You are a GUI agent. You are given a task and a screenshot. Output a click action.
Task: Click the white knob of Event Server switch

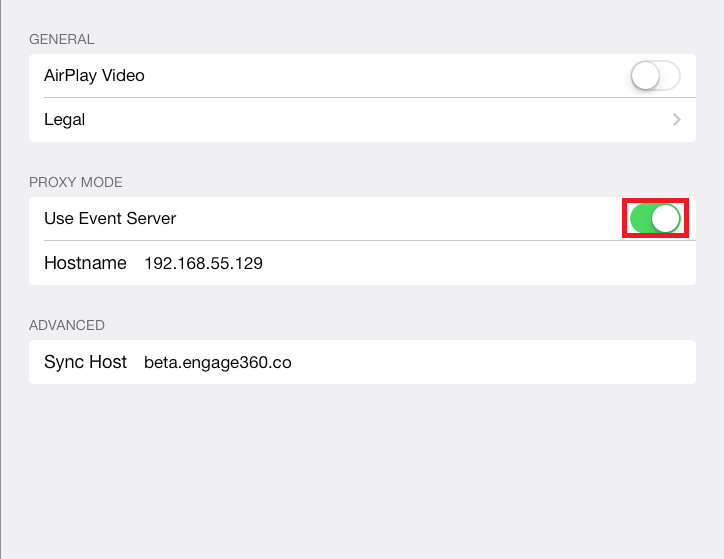coord(666,218)
